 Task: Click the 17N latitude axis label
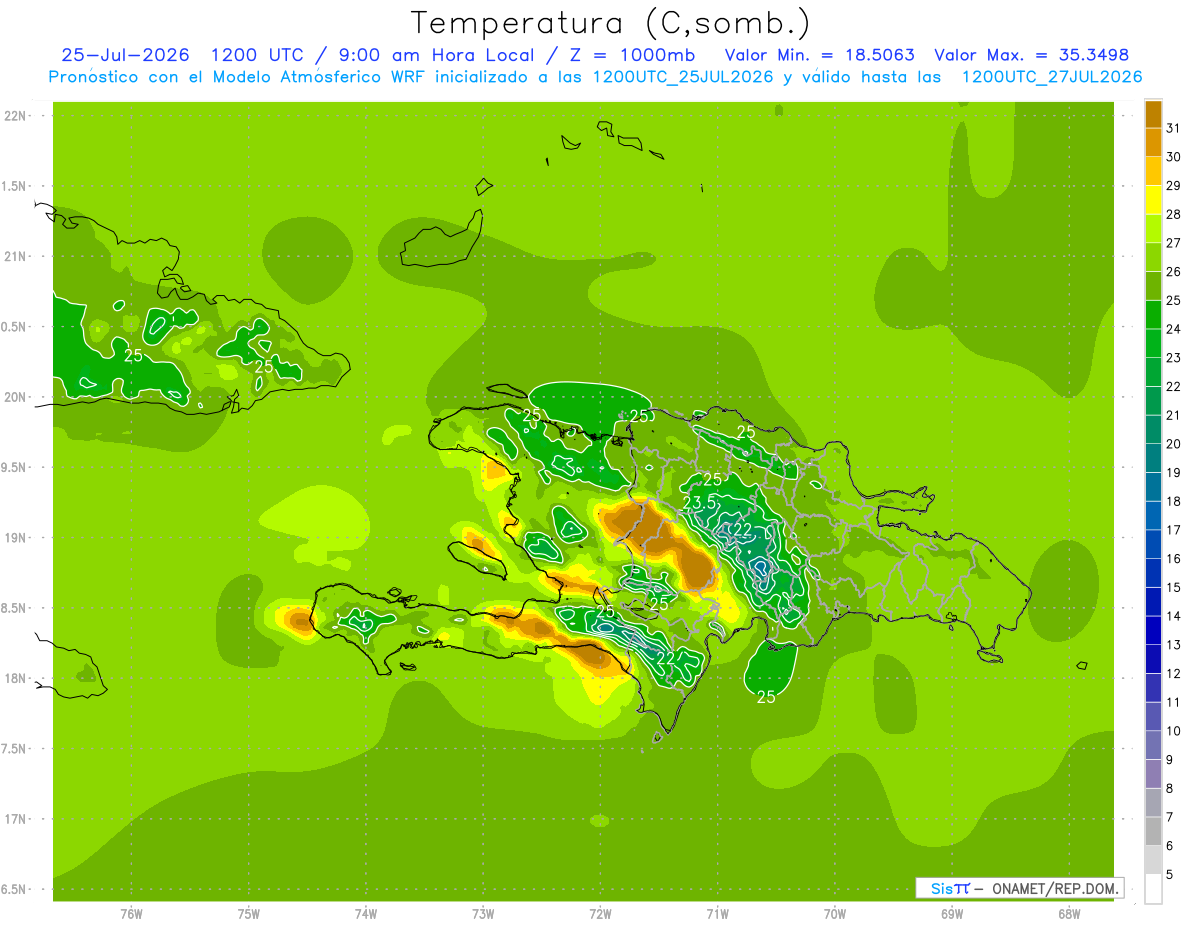point(16,819)
